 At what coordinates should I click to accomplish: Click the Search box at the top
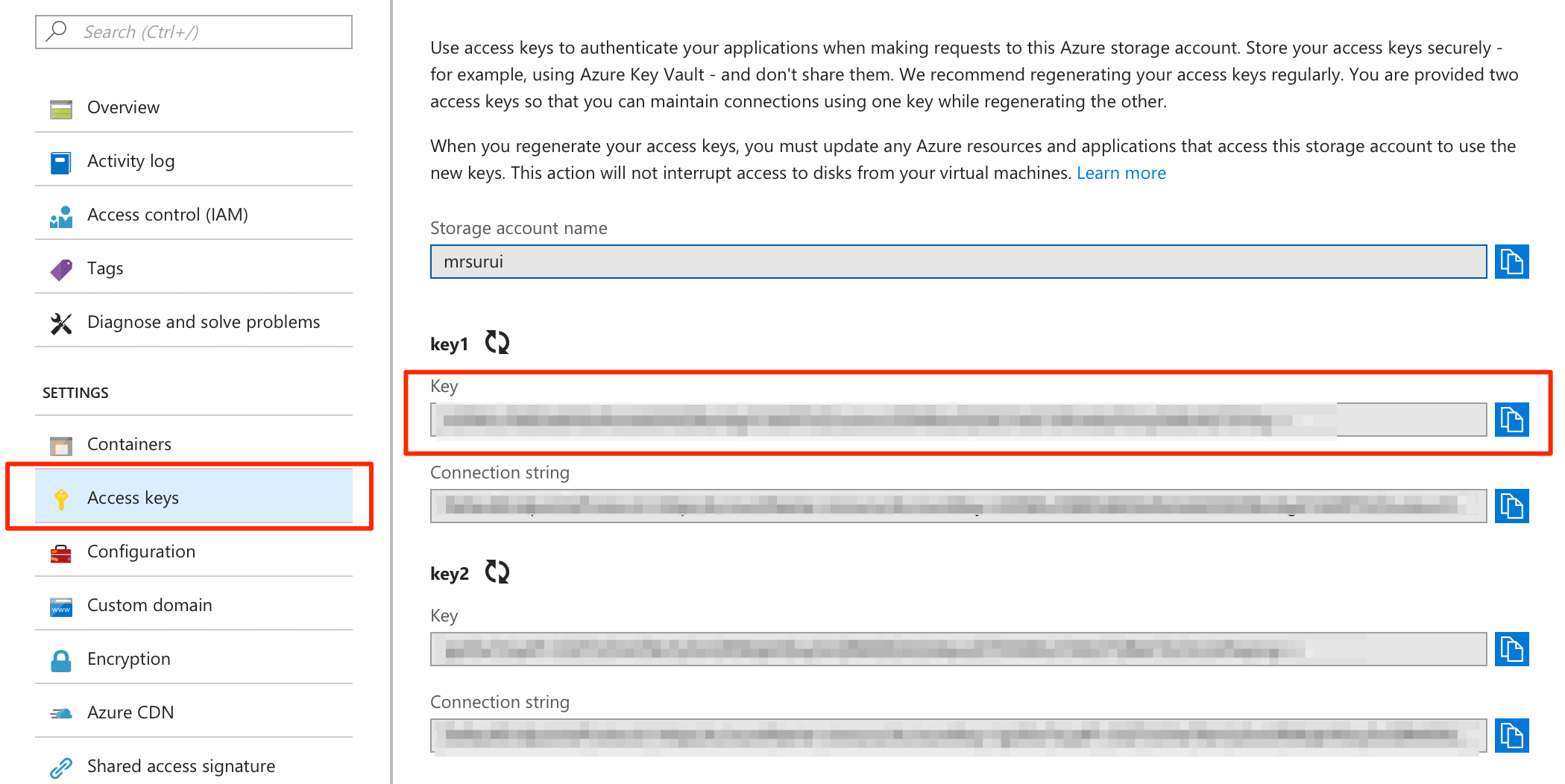pos(193,31)
